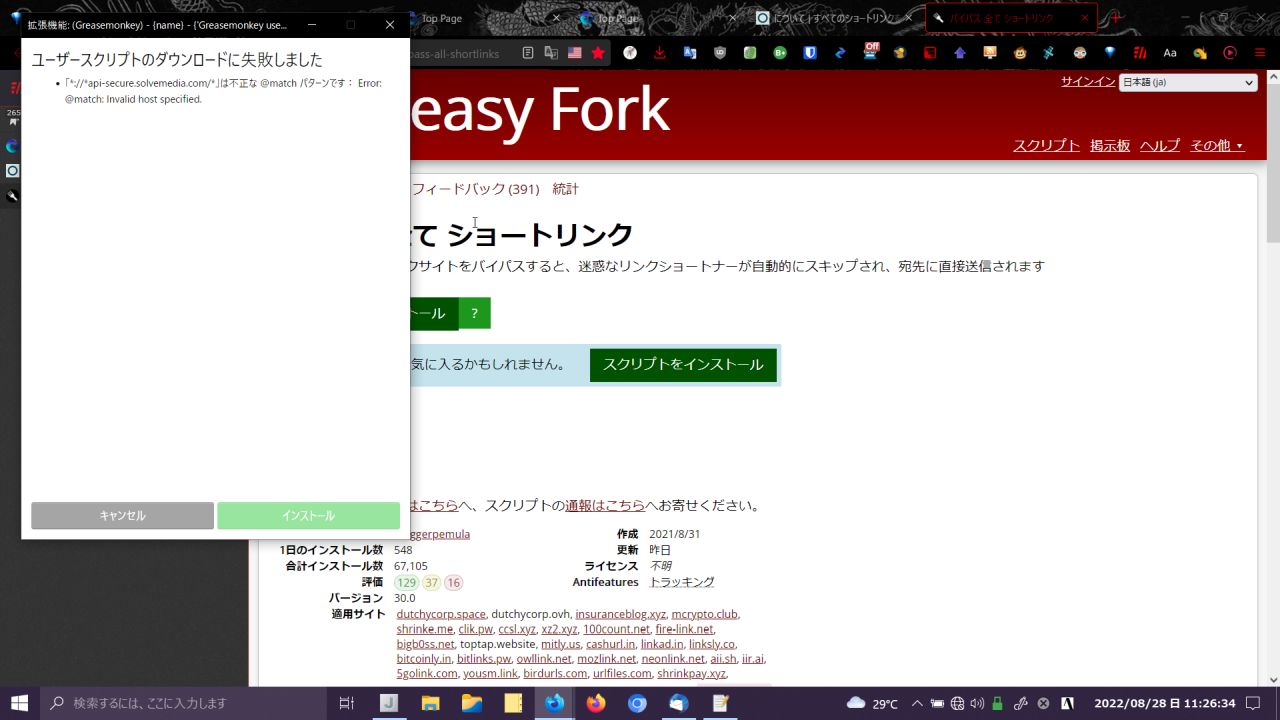Click the 通報はこちら report link
The image size is (1280, 720).
[605, 506]
